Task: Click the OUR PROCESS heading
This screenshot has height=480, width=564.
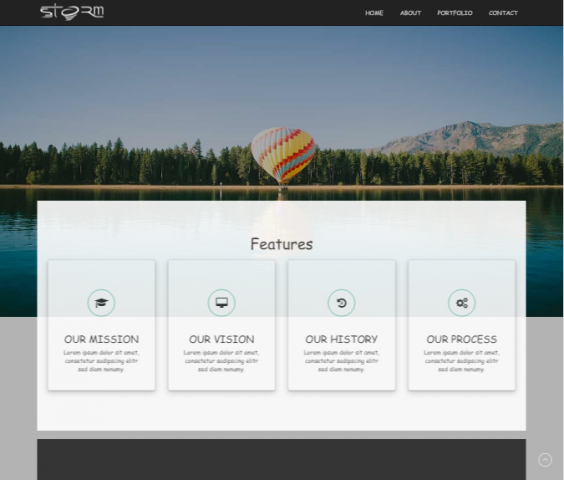Action: 462,339
